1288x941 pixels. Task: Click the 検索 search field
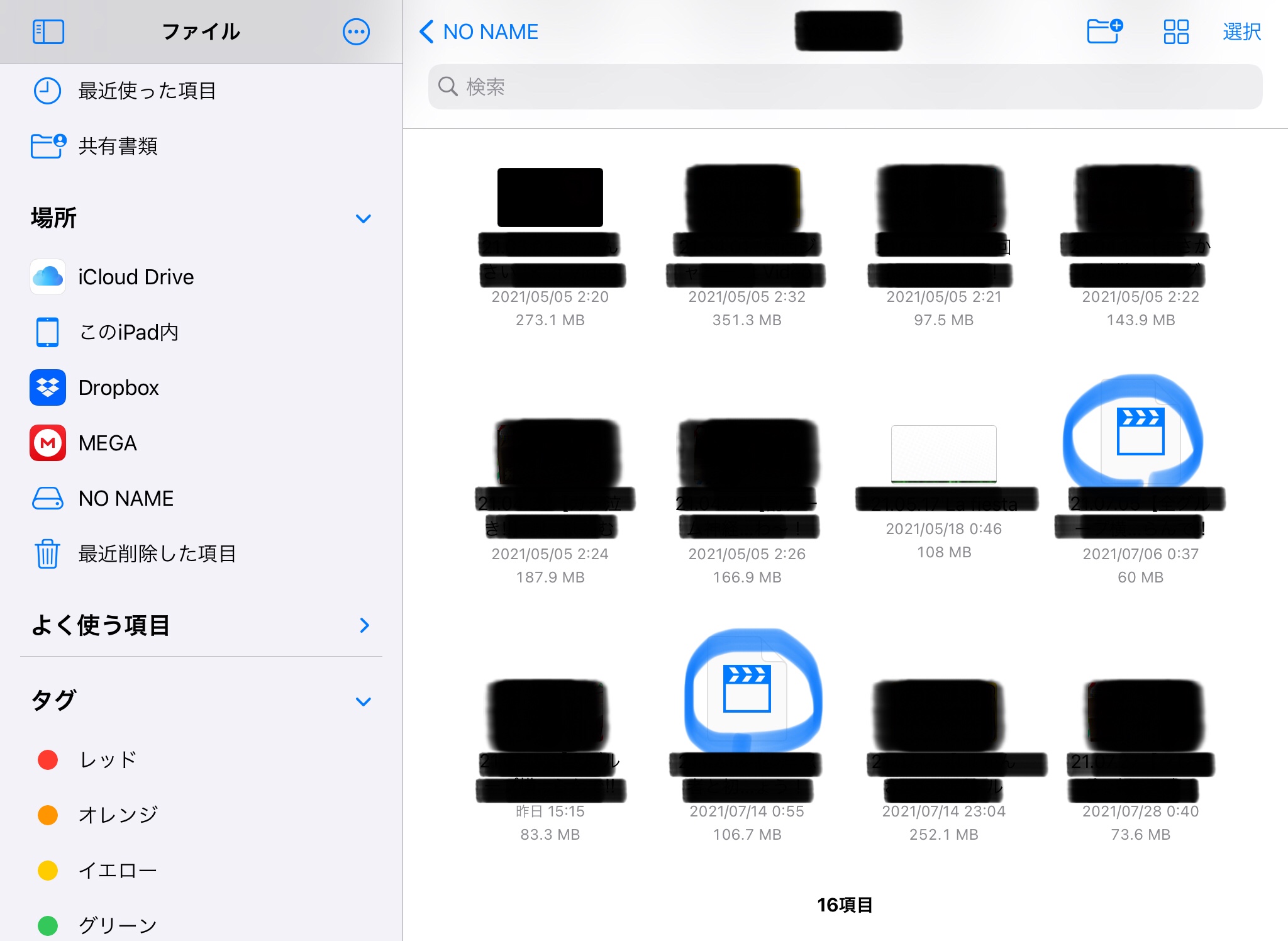click(x=845, y=87)
